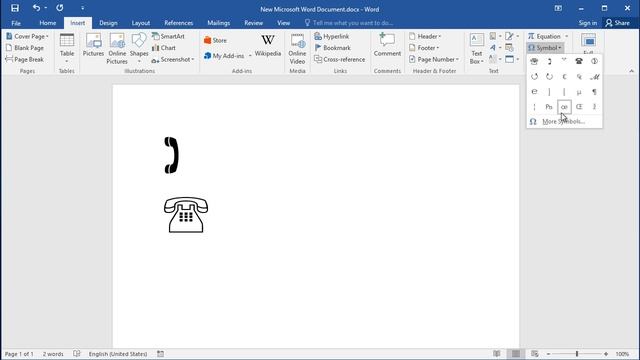The height and width of the screenshot is (360, 640).
Task: Switch to the Design tab
Action: (108, 23)
